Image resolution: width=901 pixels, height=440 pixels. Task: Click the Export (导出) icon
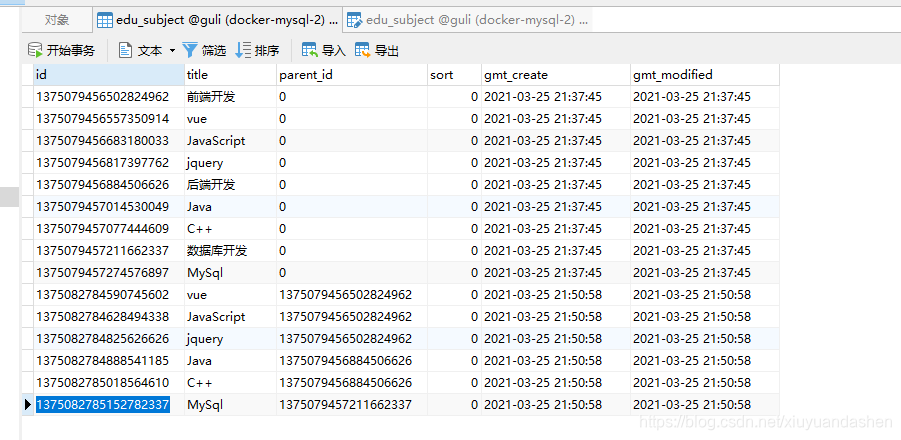(x=363, y=51)
